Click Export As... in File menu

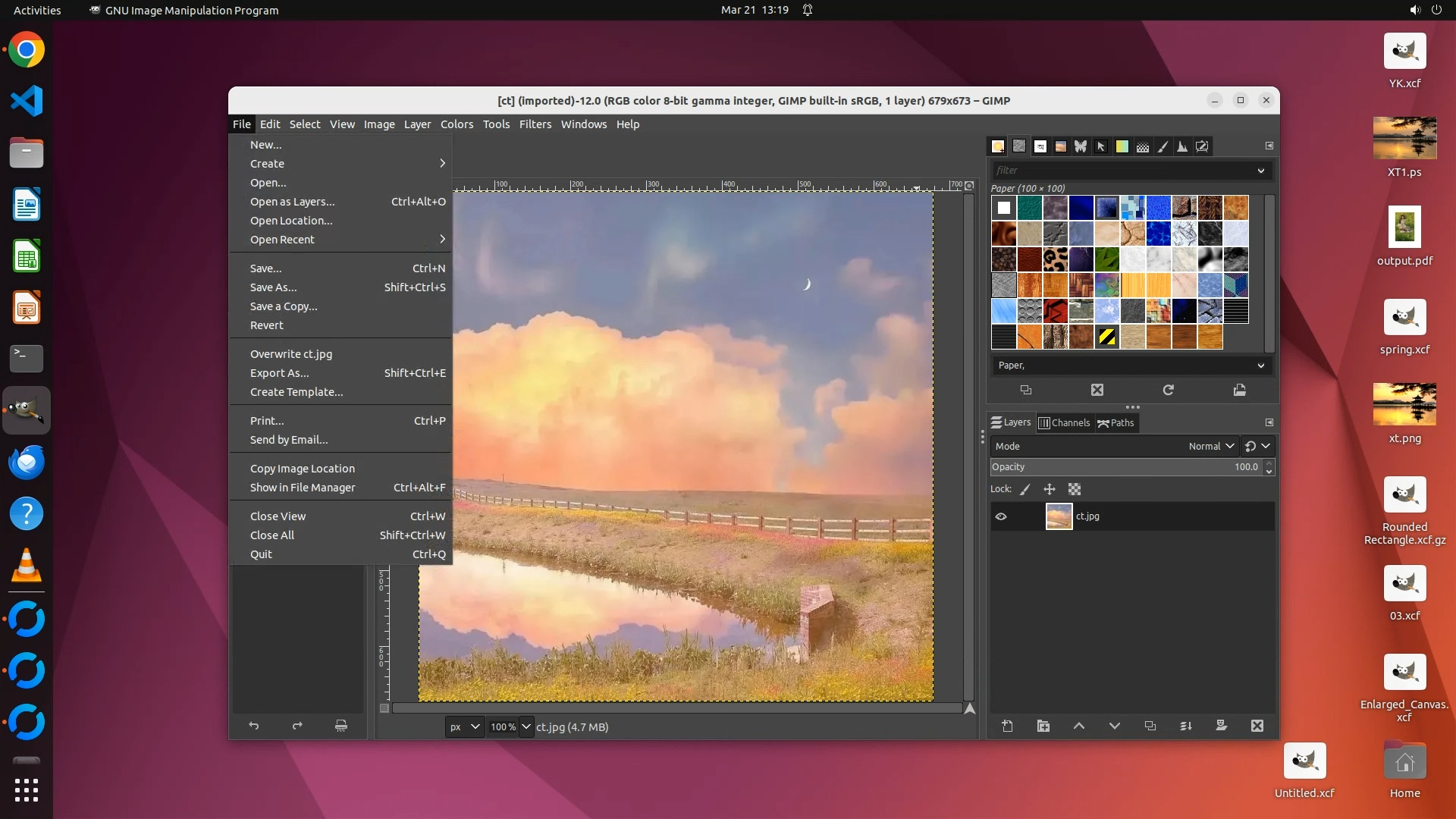(x=280, y=373)
